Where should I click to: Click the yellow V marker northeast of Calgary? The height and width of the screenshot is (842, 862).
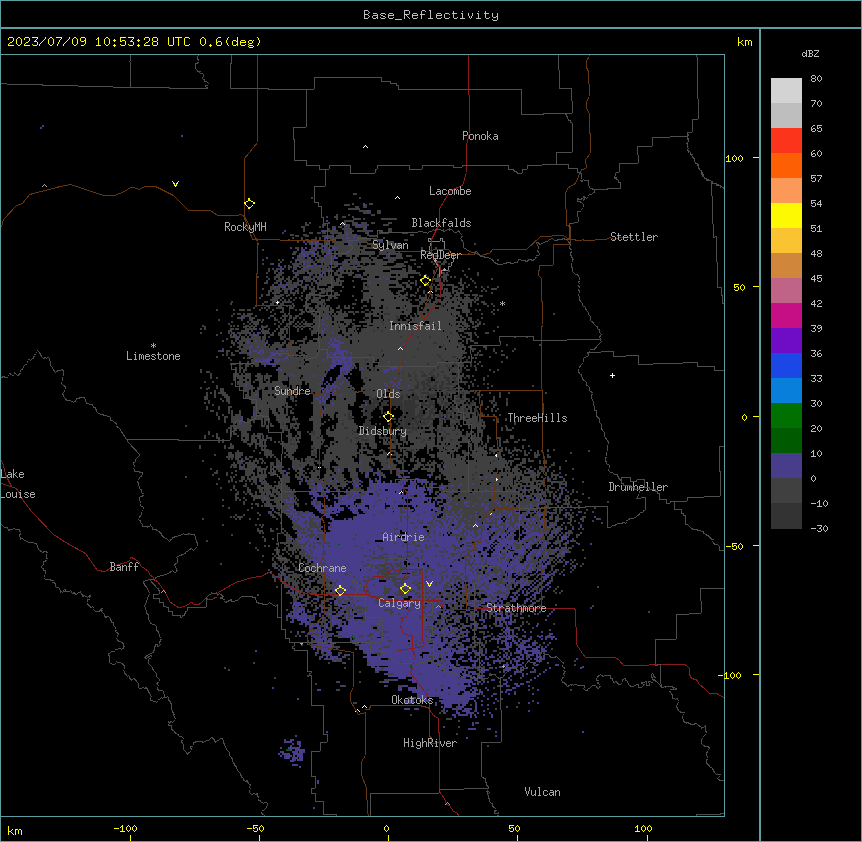tap(429, 584)
